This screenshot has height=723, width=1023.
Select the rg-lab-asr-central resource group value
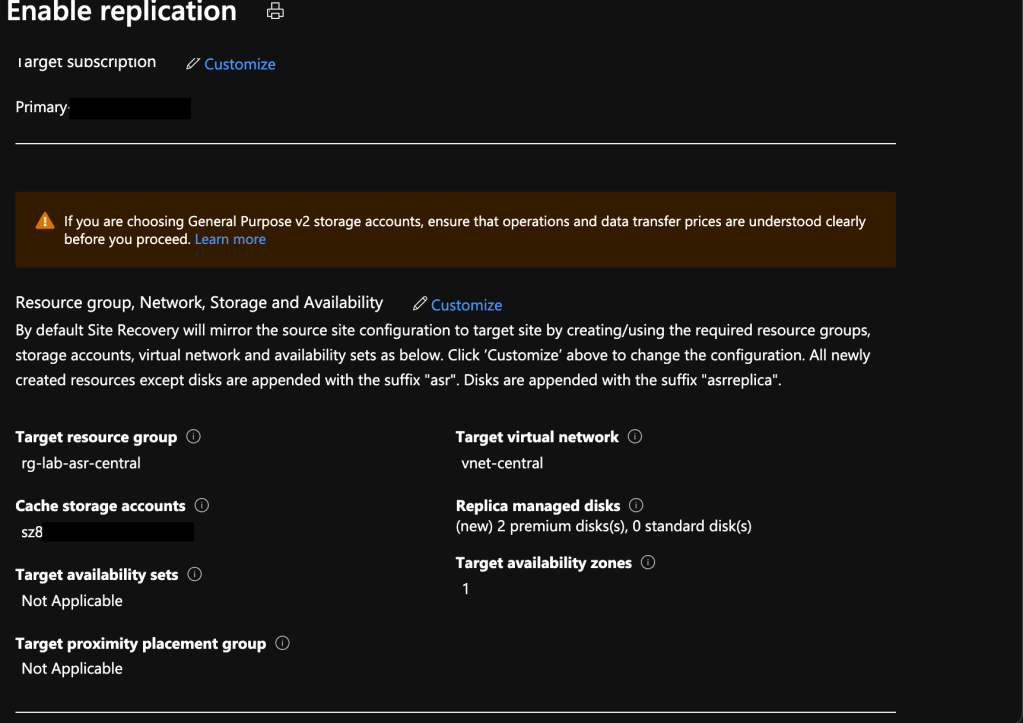pyautogui.click(x=81, y=463)
